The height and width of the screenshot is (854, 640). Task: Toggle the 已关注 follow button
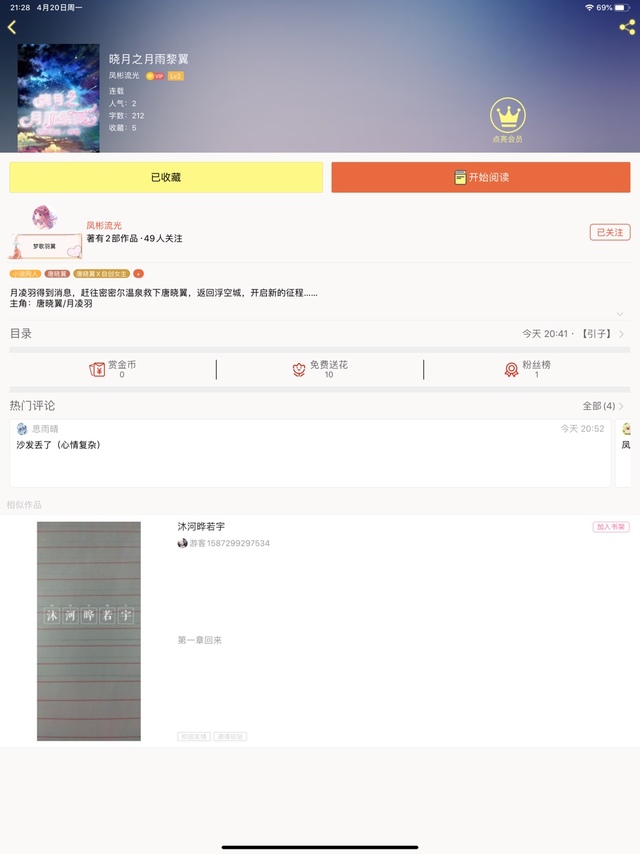610,233
